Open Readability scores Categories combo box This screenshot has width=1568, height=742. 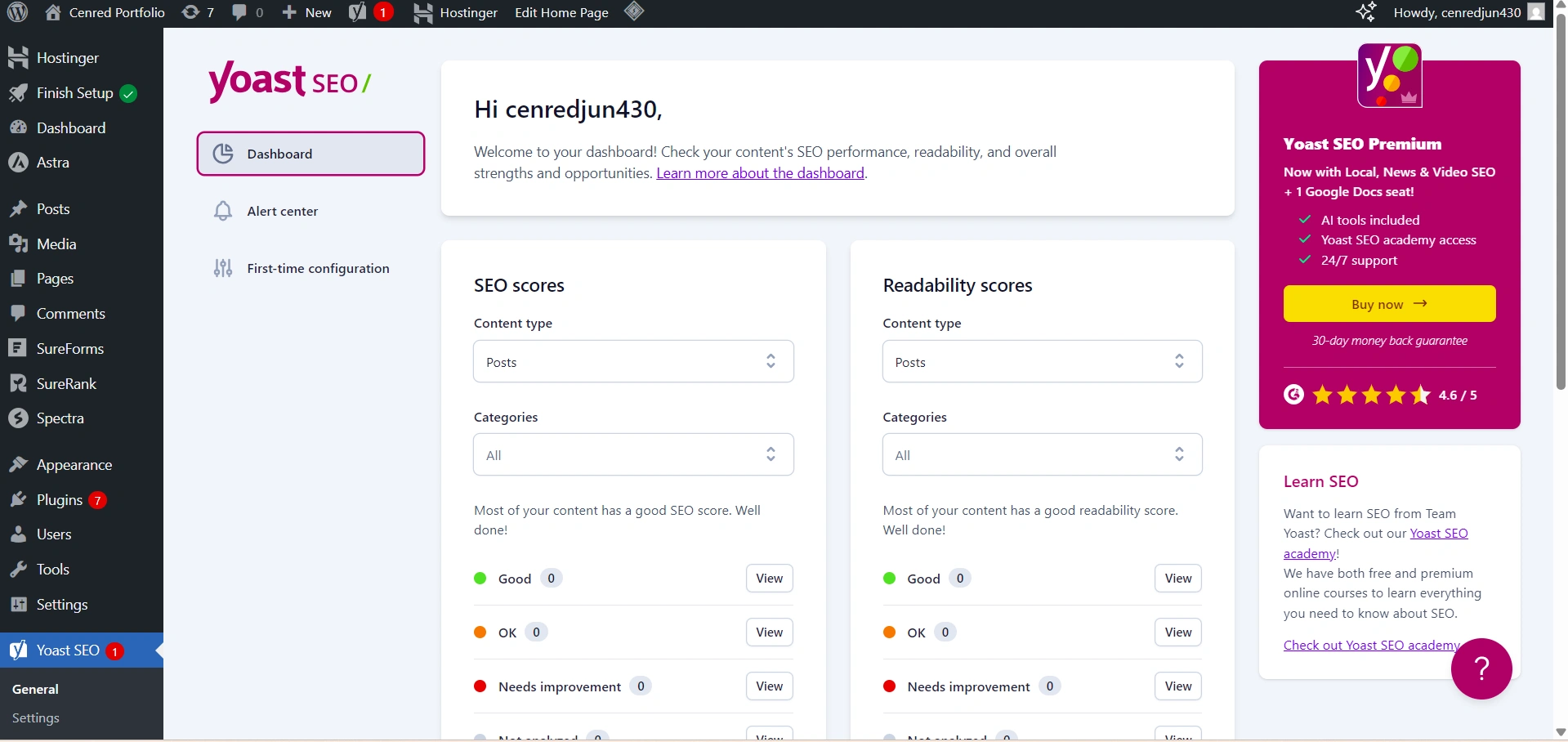(x=1042, y=455)
